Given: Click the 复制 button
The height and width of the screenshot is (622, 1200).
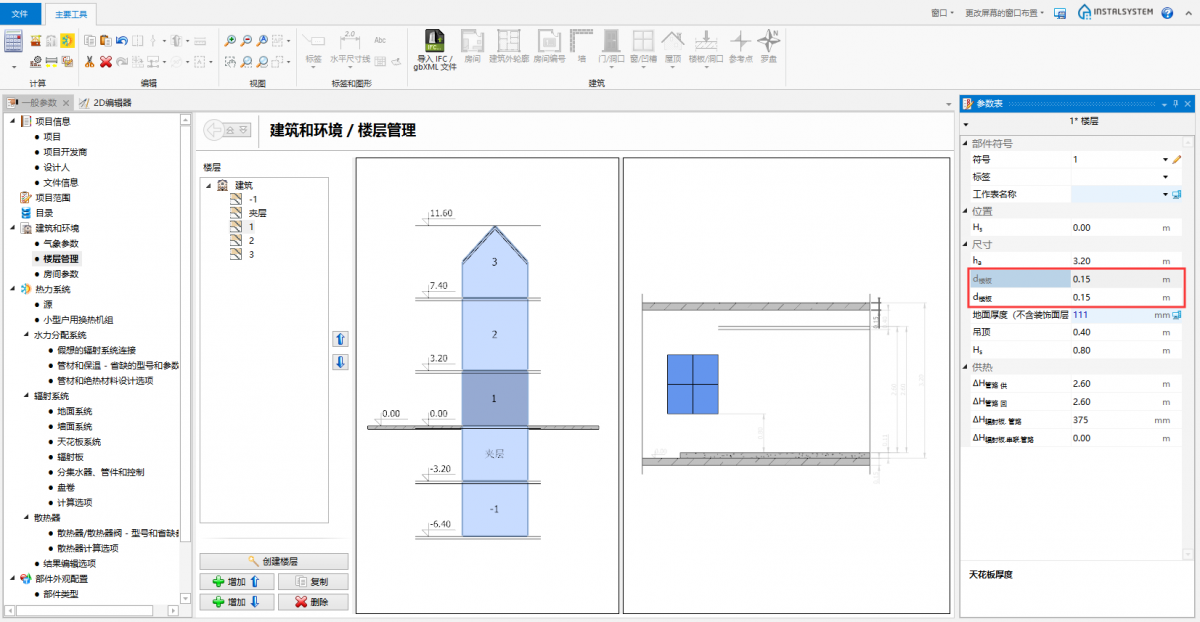Looking at the screenshot, I should (x=313, y=581).
